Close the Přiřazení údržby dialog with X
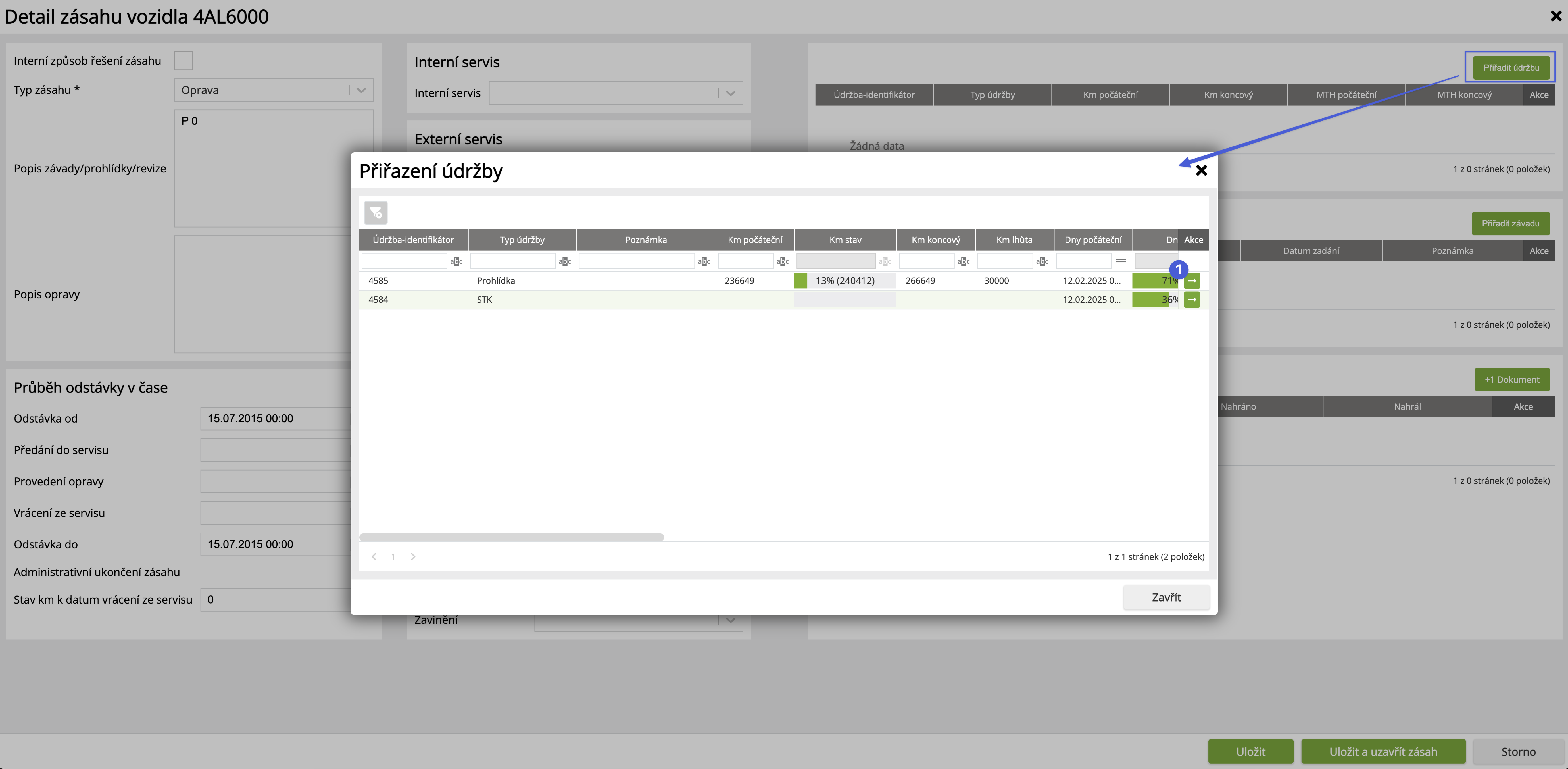This screenshot has width=1568, height=769. coord(1201,171)
